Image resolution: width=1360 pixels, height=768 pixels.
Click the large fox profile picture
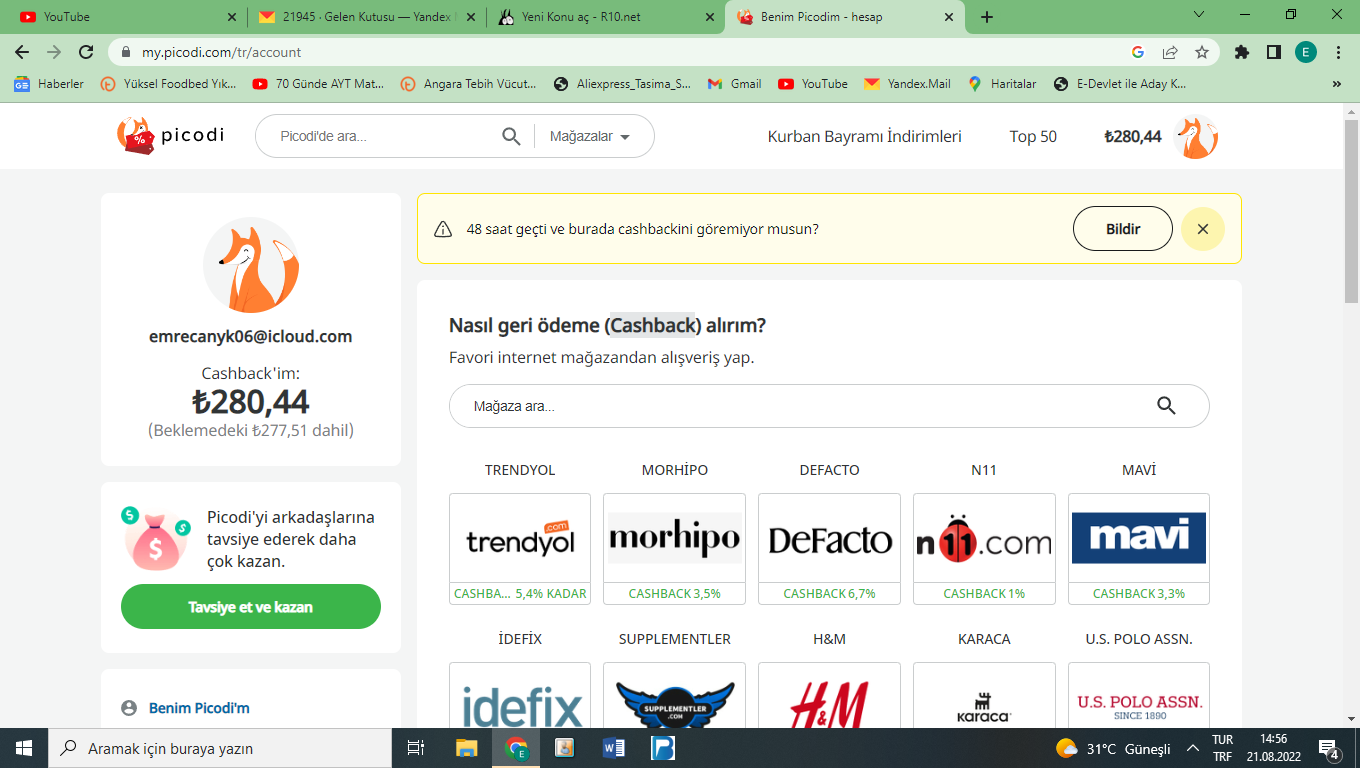pos(251,265)
